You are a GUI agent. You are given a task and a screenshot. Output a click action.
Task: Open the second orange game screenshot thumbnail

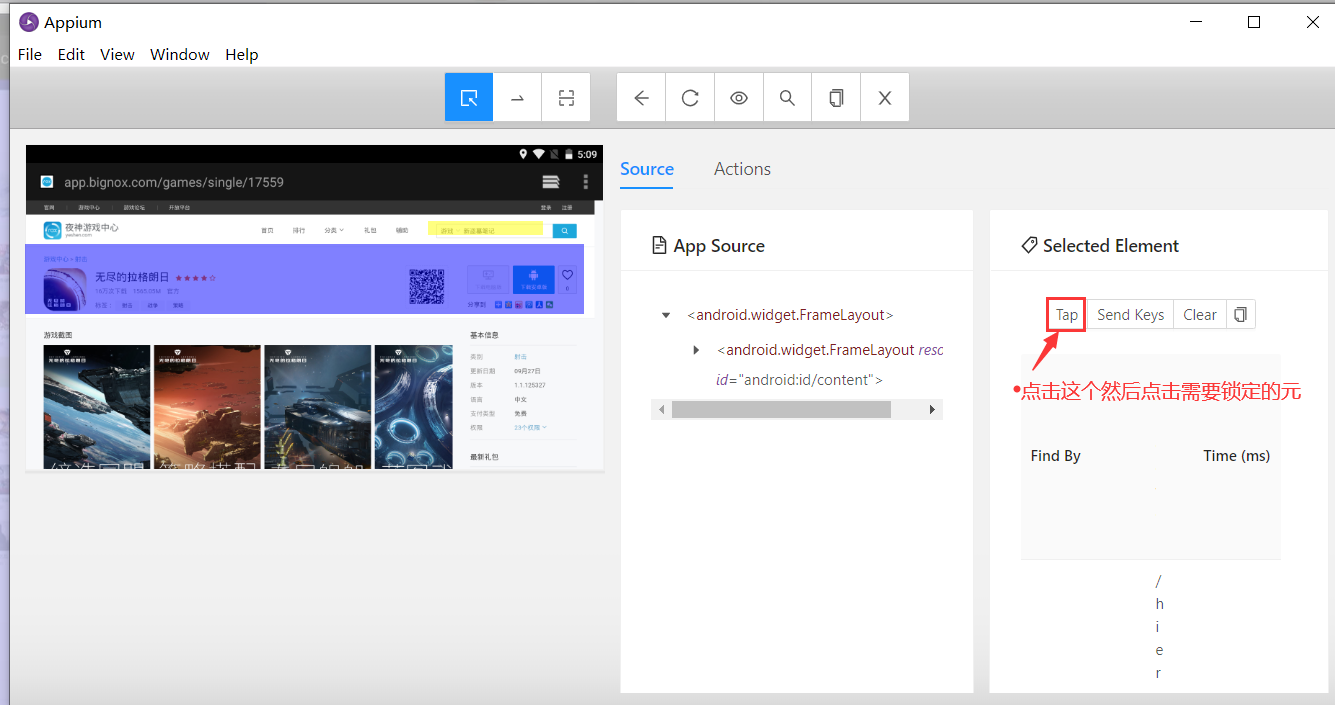(x=207, y=406)
